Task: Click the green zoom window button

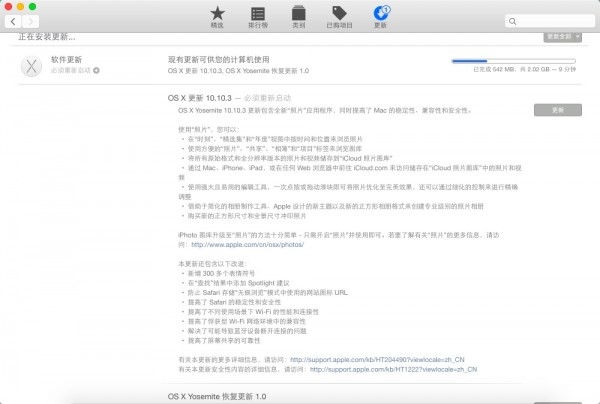Action: point(33,7)
